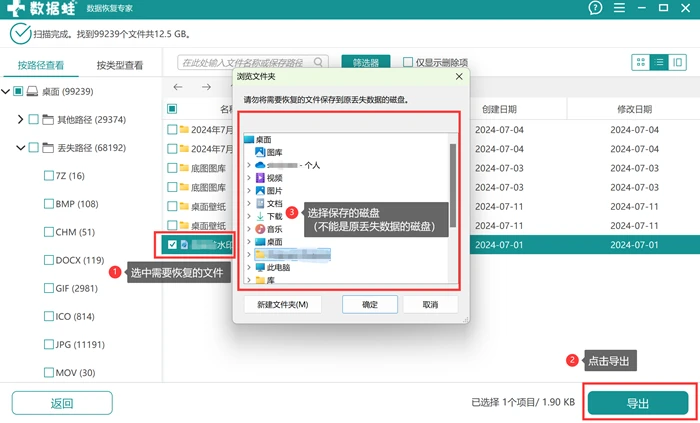Open the help question mark icon

tap(595, 8)
